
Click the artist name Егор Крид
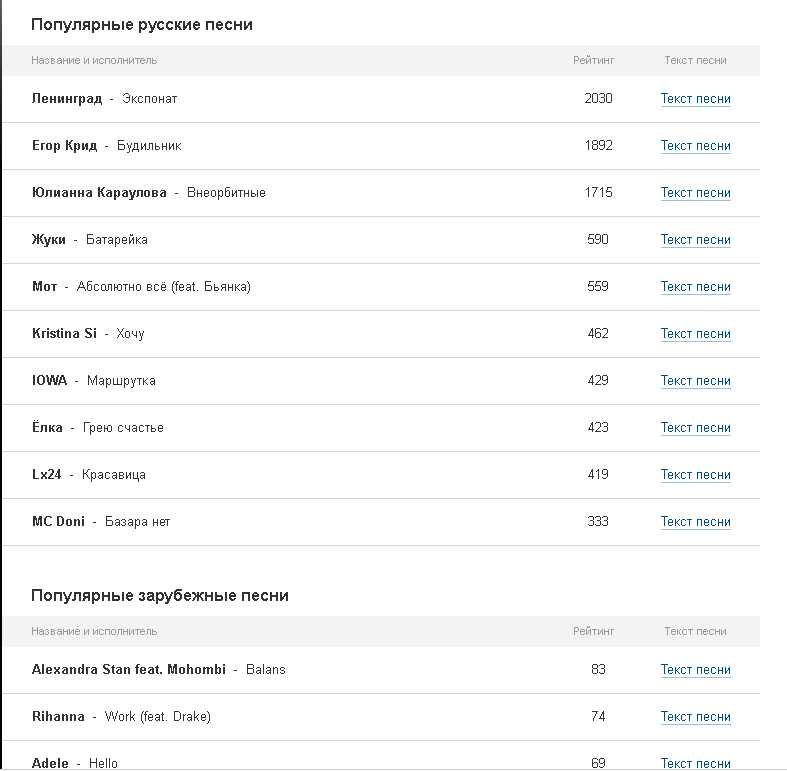[x=65, y=146]
